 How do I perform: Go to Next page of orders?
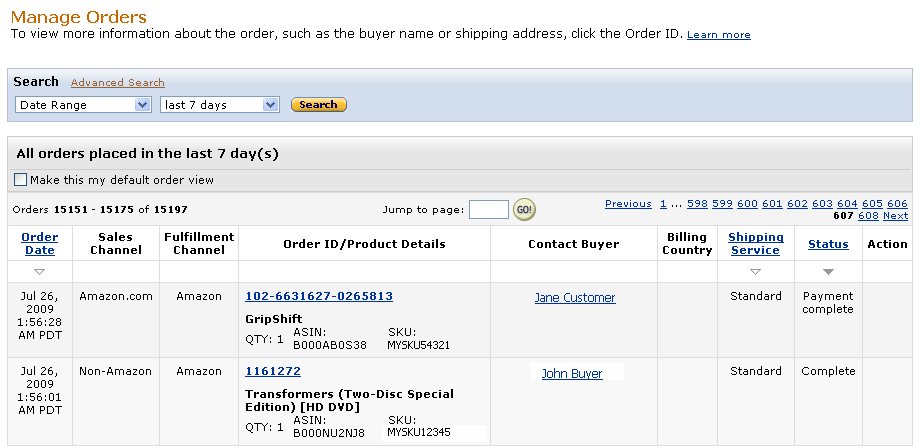pos(896,216)
